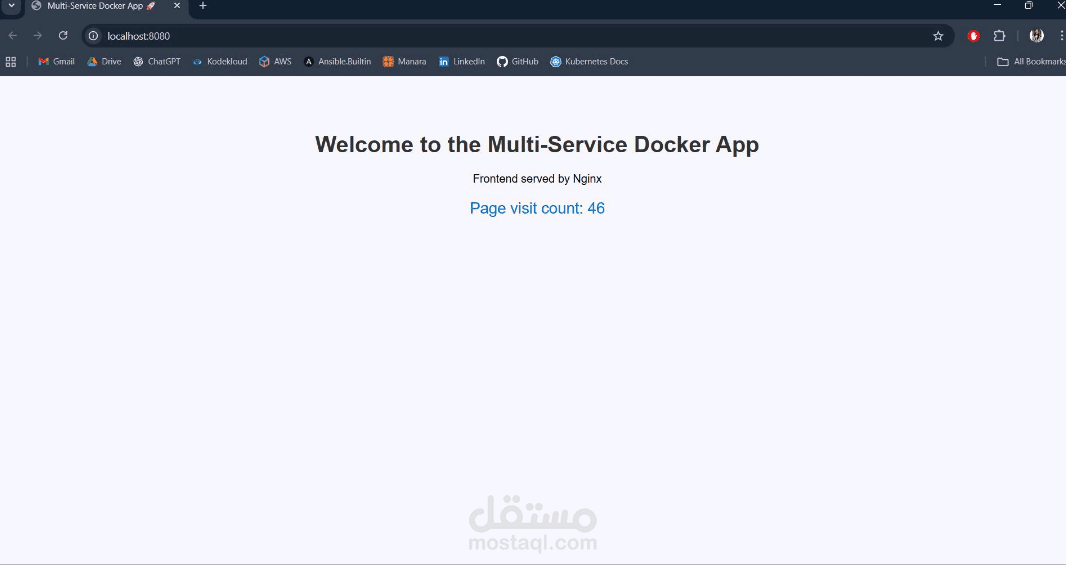Screen dimensions: 1066x565
Task: Reload the page
Action: pyautogui.click(x=63, y=36)
